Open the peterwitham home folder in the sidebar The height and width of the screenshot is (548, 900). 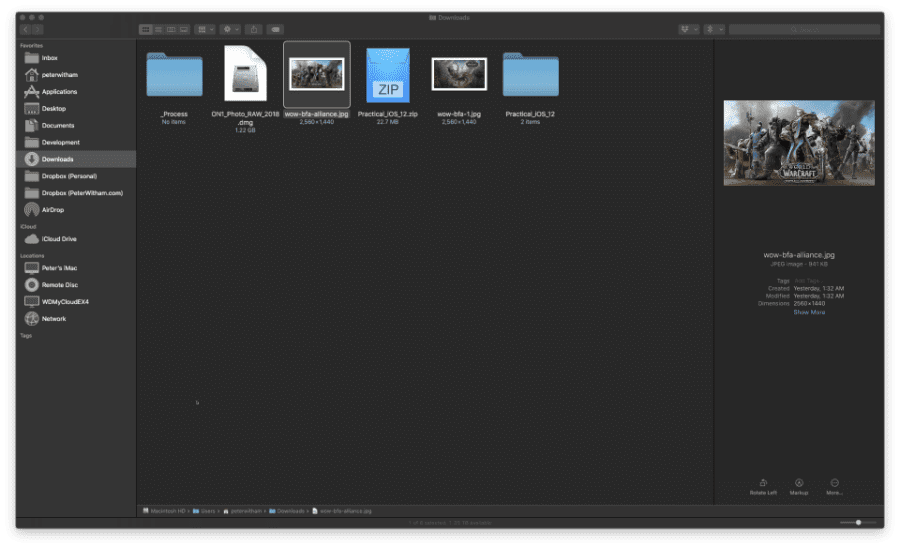[x=76, y=75]
